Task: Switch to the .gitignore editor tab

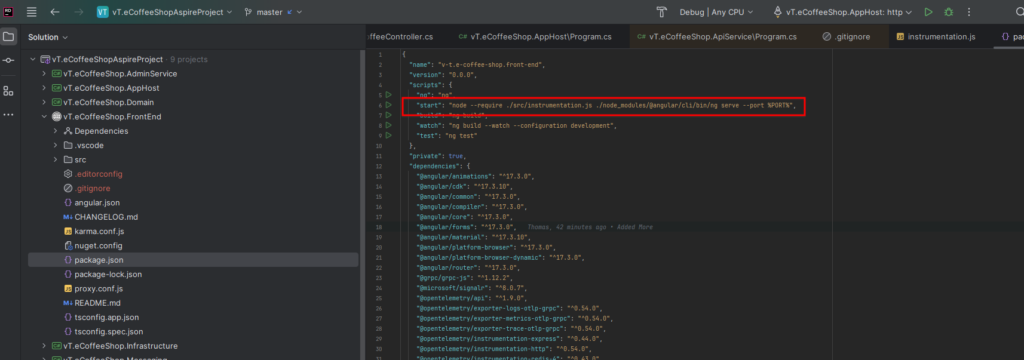Action: (x=847, y=37)
